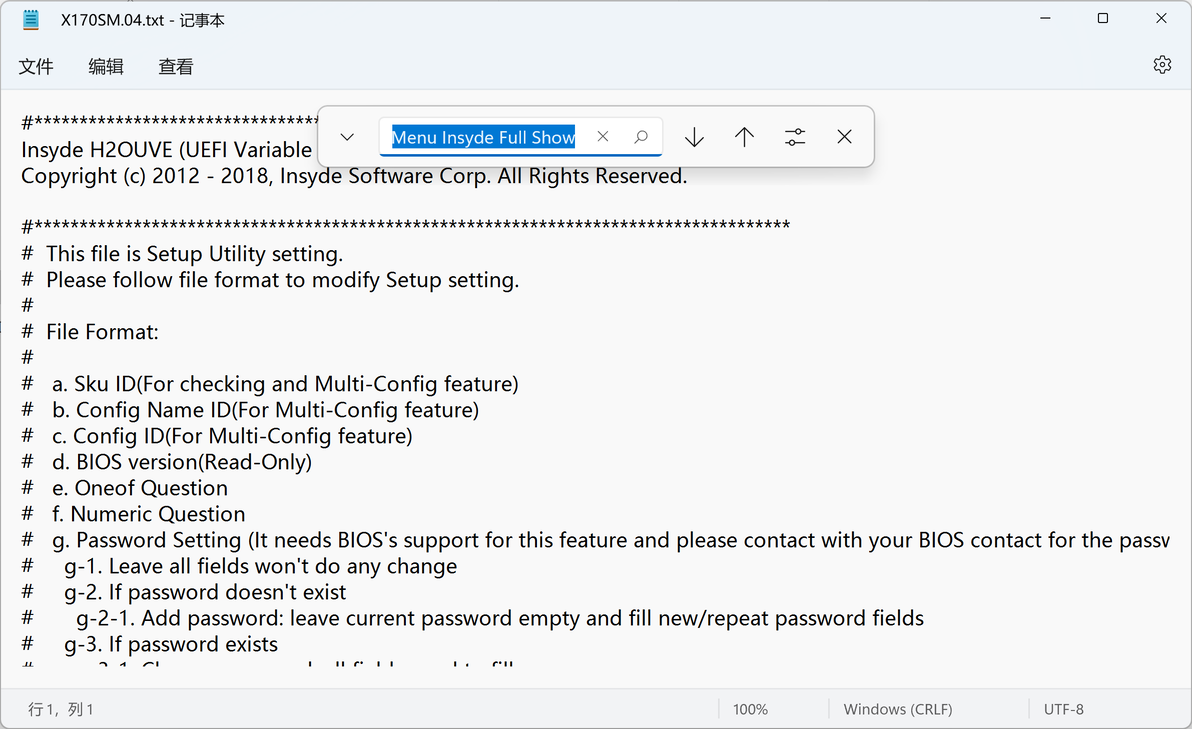Open Notepad settings gear
The width and height of the screenshot is (1192, 729).
[1162, 65]
